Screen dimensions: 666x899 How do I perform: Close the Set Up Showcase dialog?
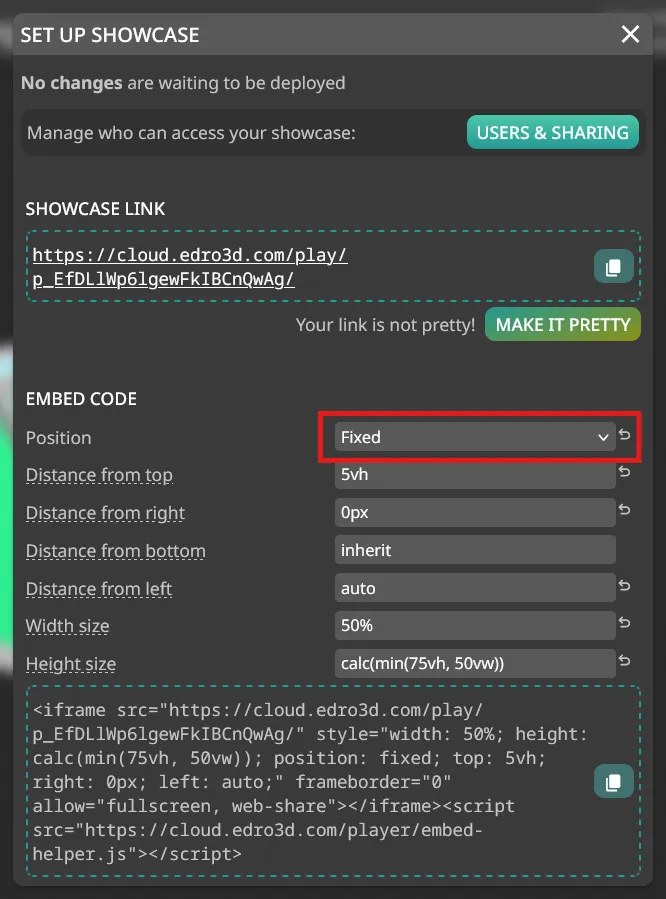[630, 34]
